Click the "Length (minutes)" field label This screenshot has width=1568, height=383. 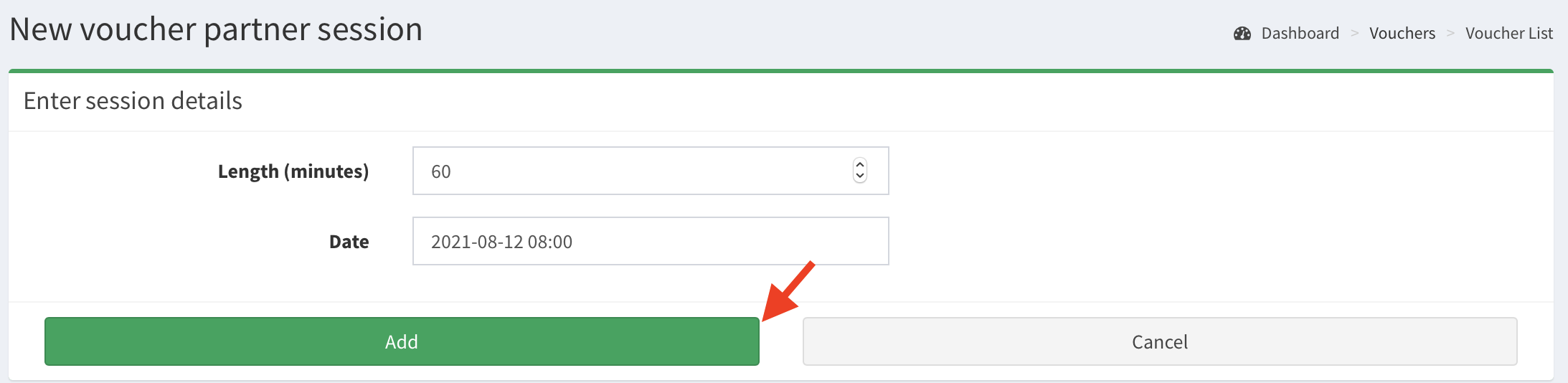click(x=293, y=171)
